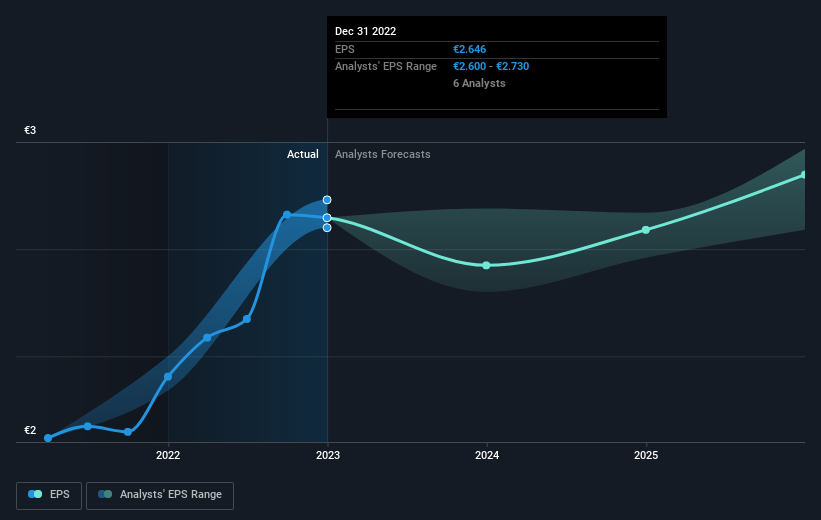Click the €3 y-axis label
Screen dimensions: 821x520
pos(30,130)
